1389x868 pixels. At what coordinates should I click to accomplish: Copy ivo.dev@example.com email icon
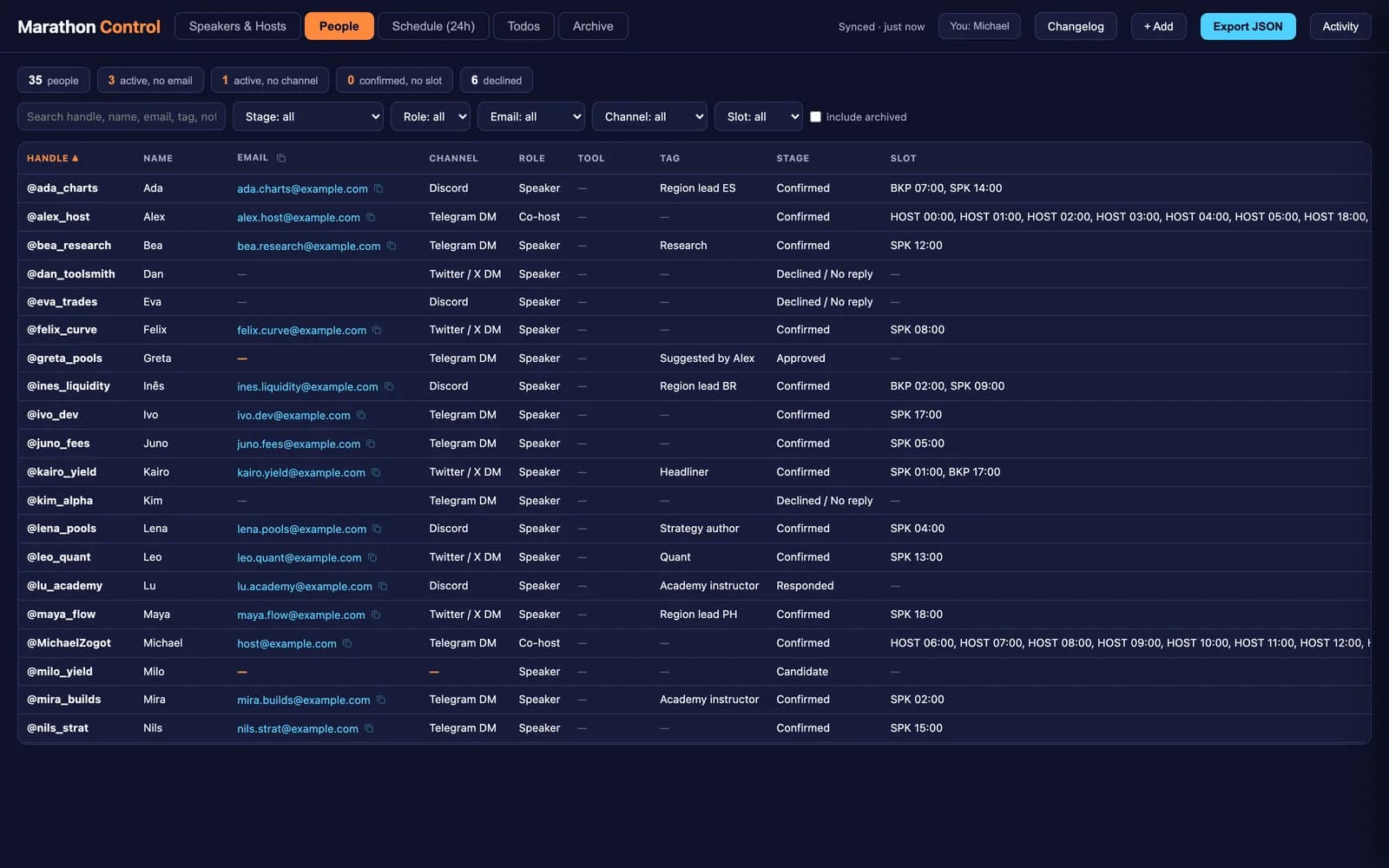[x=361, y=415]
